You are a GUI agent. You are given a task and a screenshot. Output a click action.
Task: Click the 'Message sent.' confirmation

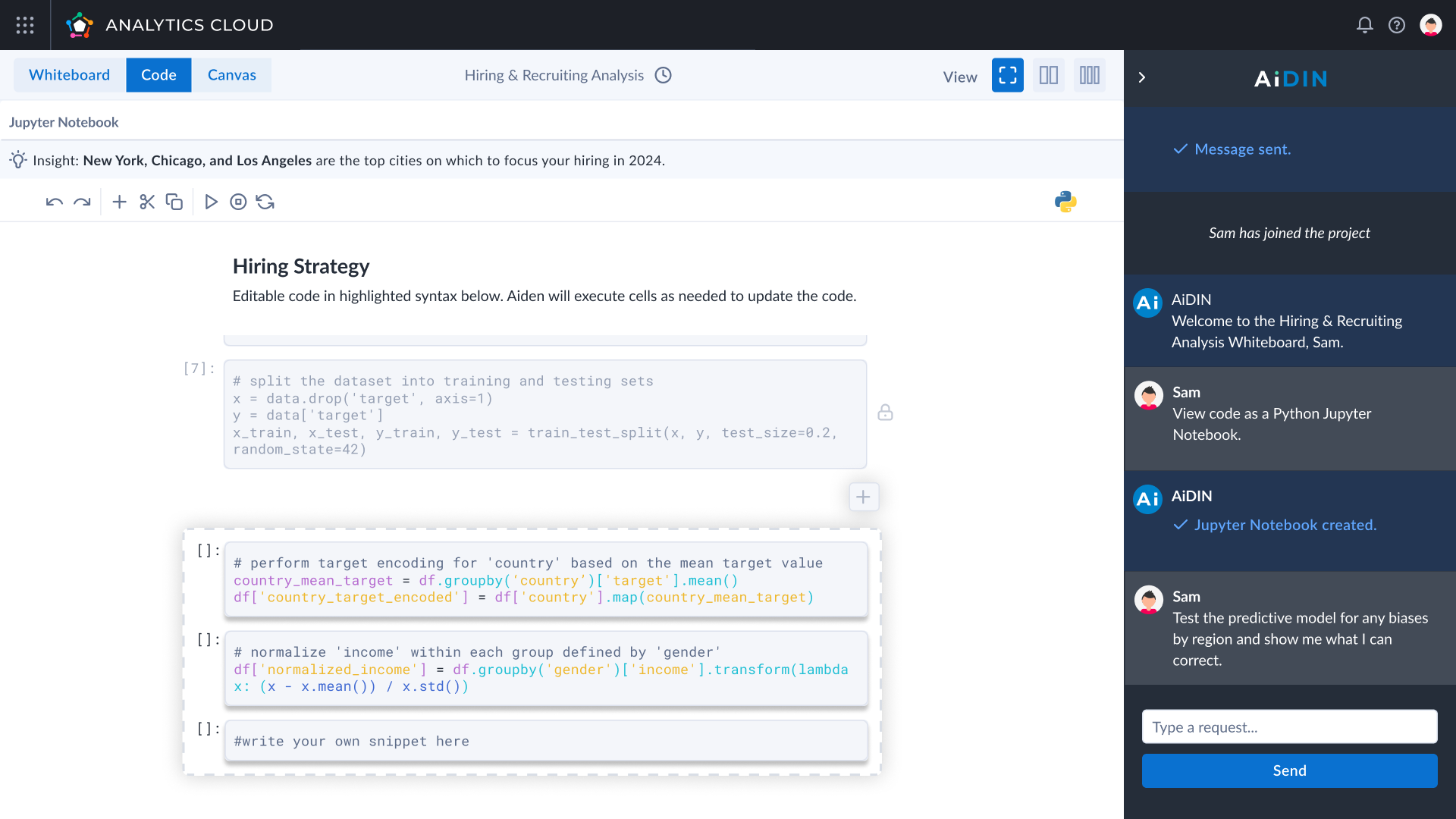(1242, 149)
